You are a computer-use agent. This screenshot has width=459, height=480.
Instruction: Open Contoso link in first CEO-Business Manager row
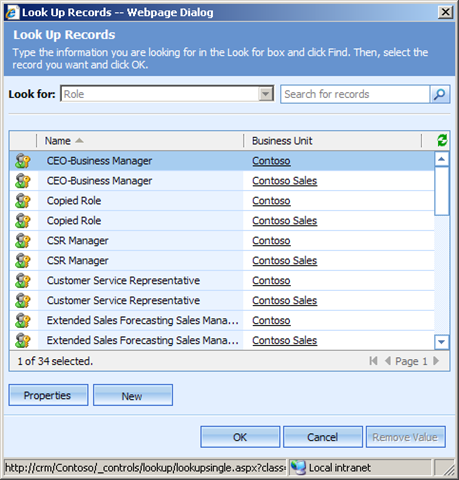(271, 161)
